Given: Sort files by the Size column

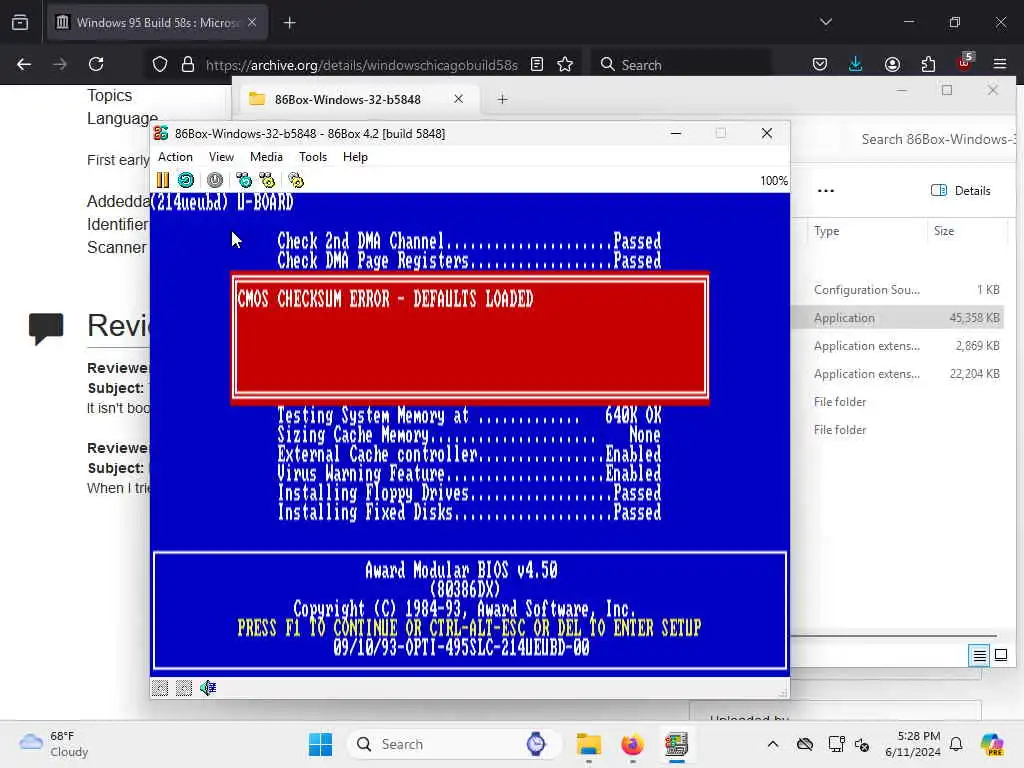Looking at the screenshot, I should pos(944,231).
